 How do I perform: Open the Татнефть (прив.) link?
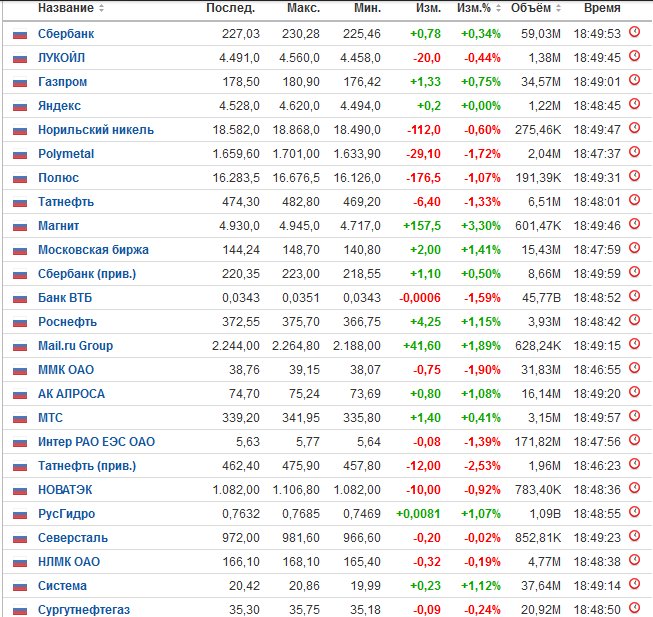pyautogui.click(x=87, y=466)
